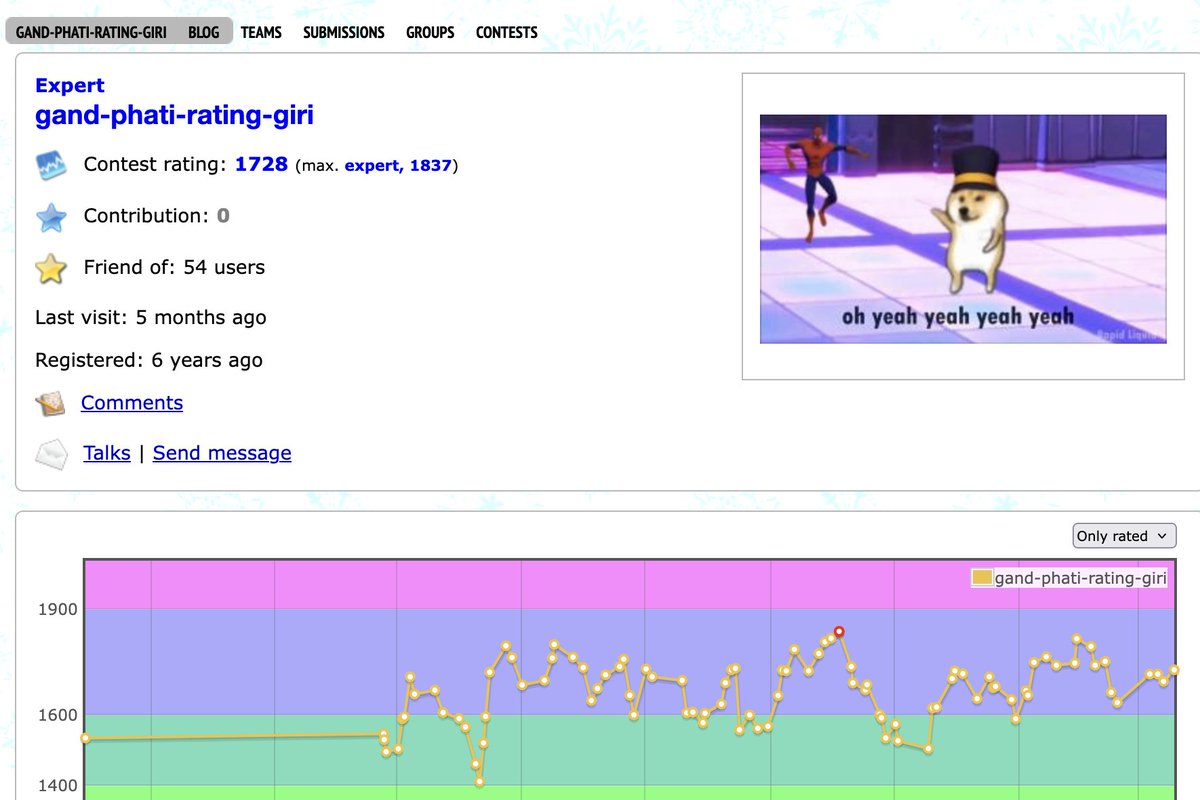This screenshot has height=800, width=1200.
Task: Click the blue contribution star icon
Action: tap(51, 217)
